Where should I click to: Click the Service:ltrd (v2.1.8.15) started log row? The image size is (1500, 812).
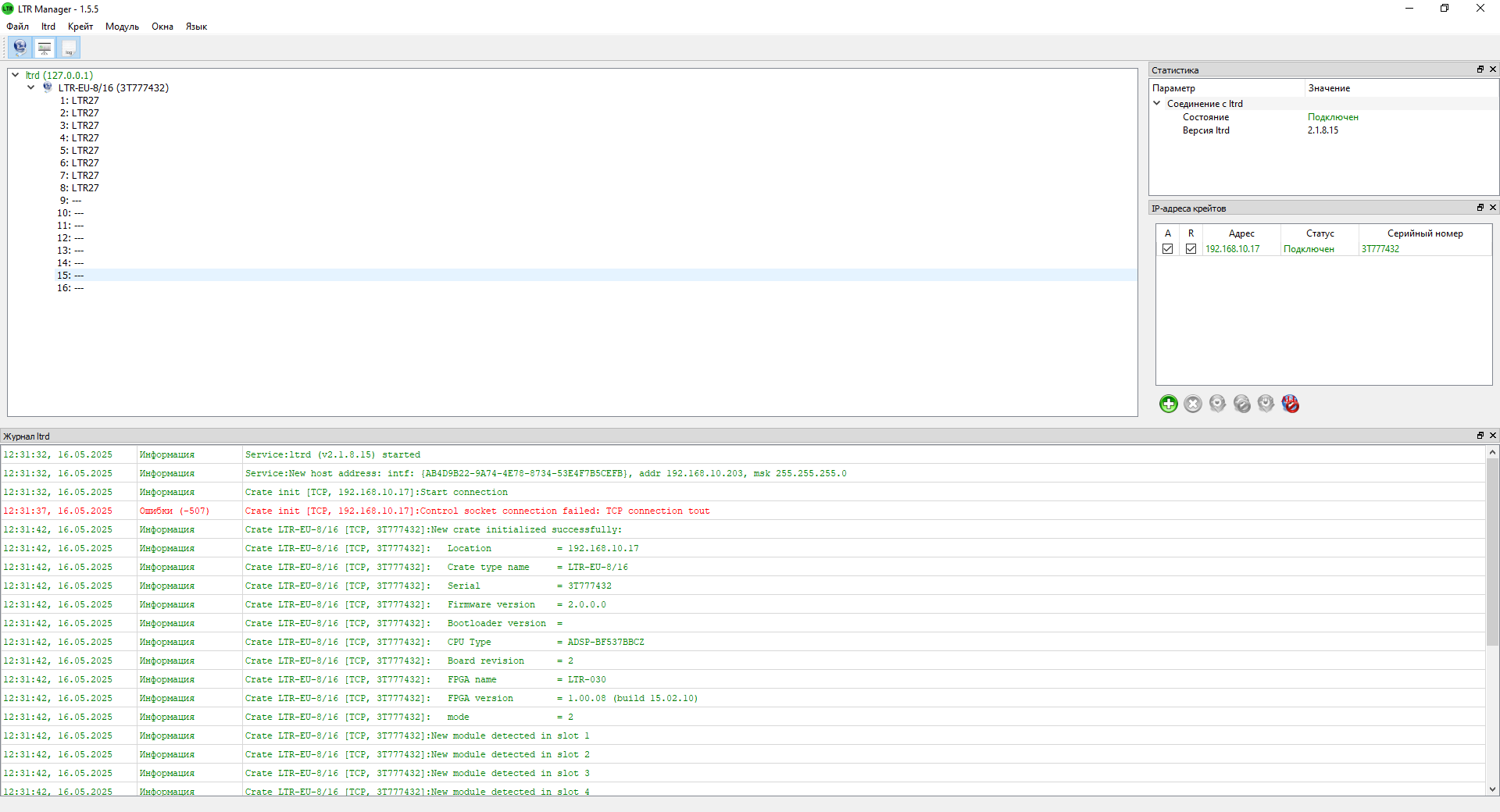[x=742, y=454]
